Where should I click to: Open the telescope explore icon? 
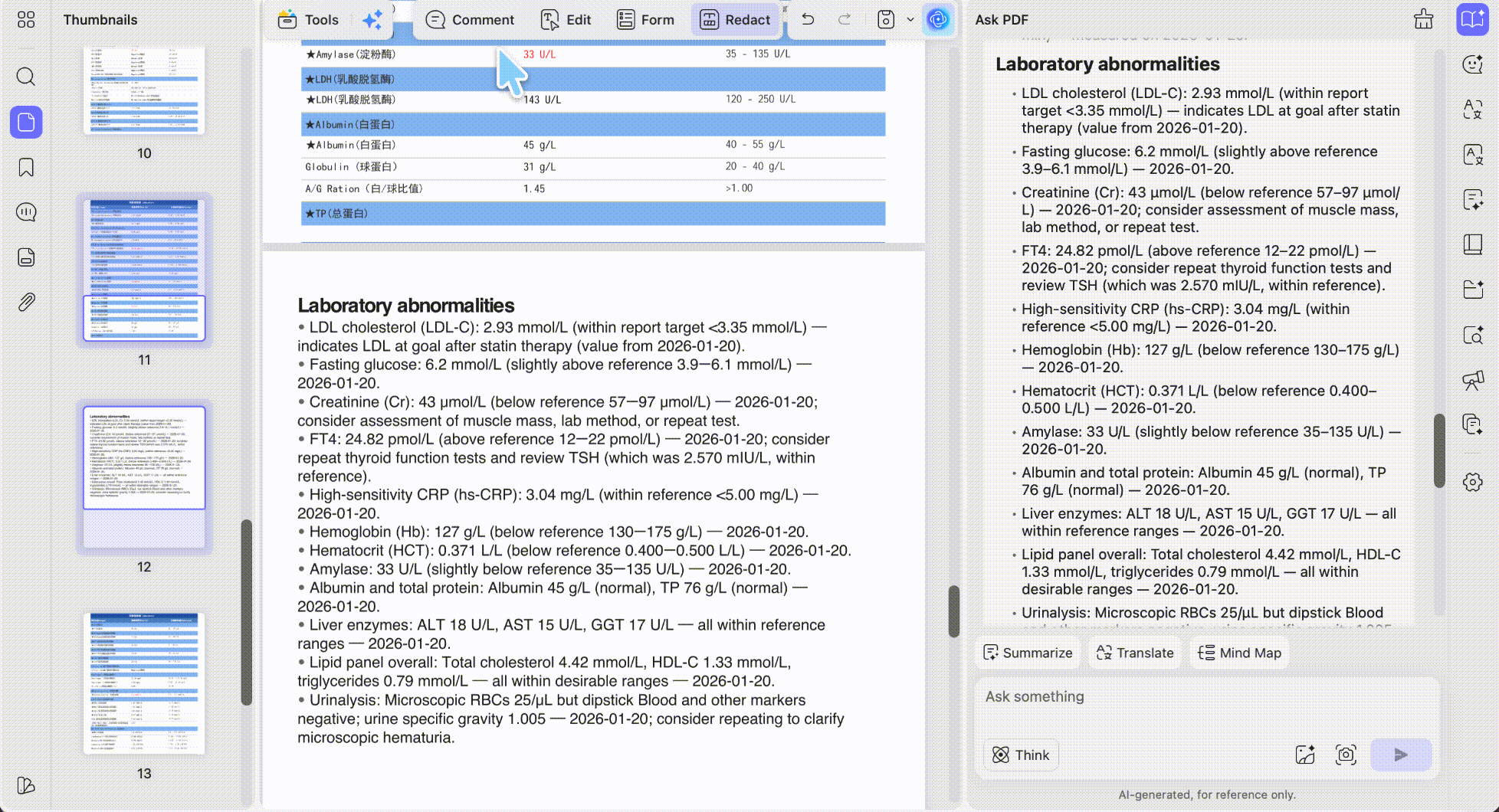[1473, 379]
